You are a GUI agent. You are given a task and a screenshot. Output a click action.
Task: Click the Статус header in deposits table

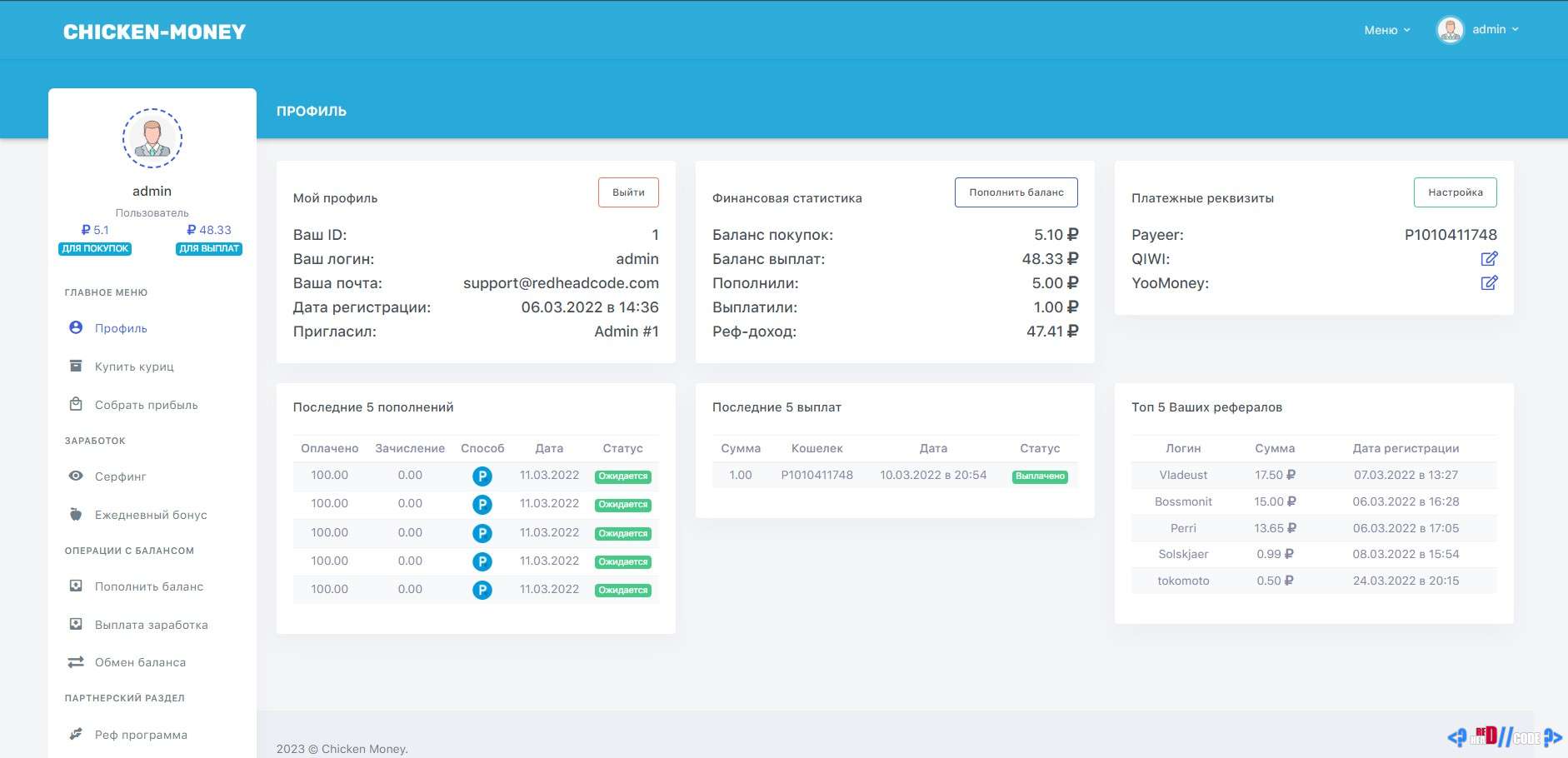tap(622, 448)
